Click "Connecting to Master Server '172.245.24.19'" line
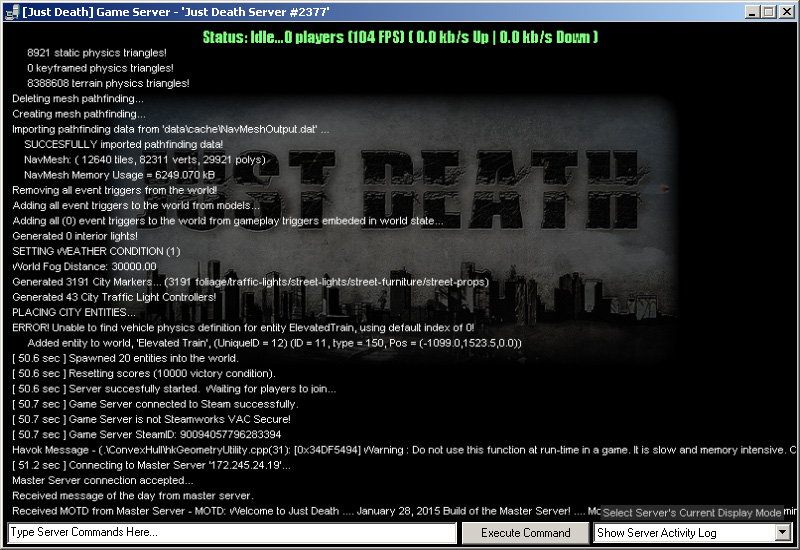This screenshot has height=550, width=800. tap(152, 466)
